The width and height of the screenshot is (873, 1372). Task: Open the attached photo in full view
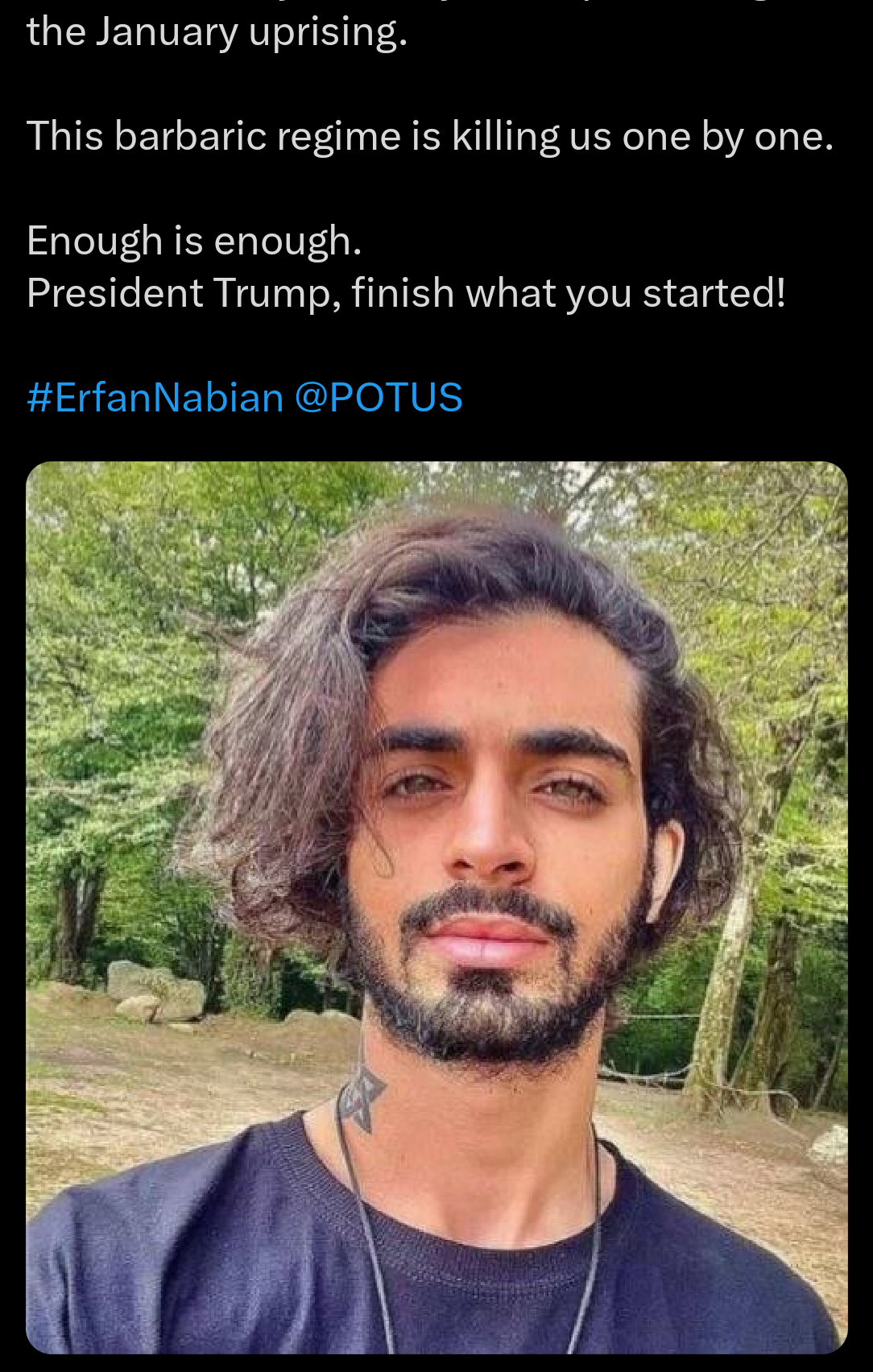point(436,907)
